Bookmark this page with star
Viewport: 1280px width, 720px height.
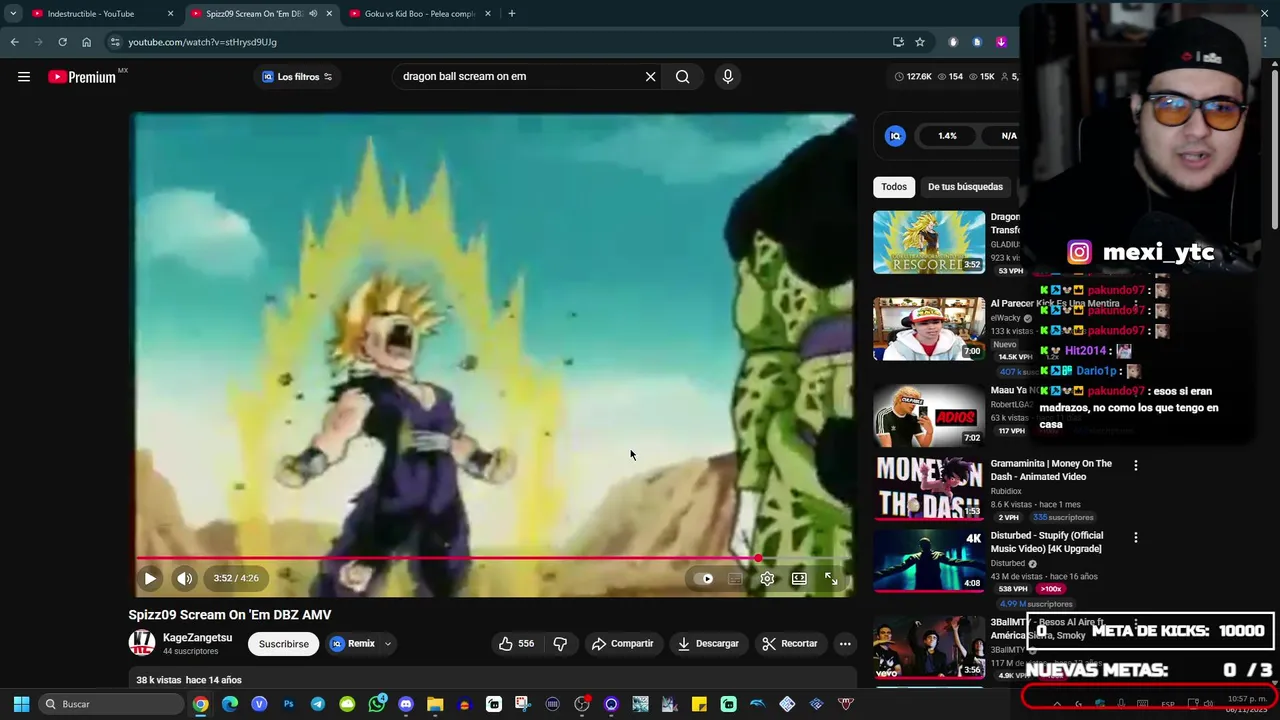(x=920, y=42)
